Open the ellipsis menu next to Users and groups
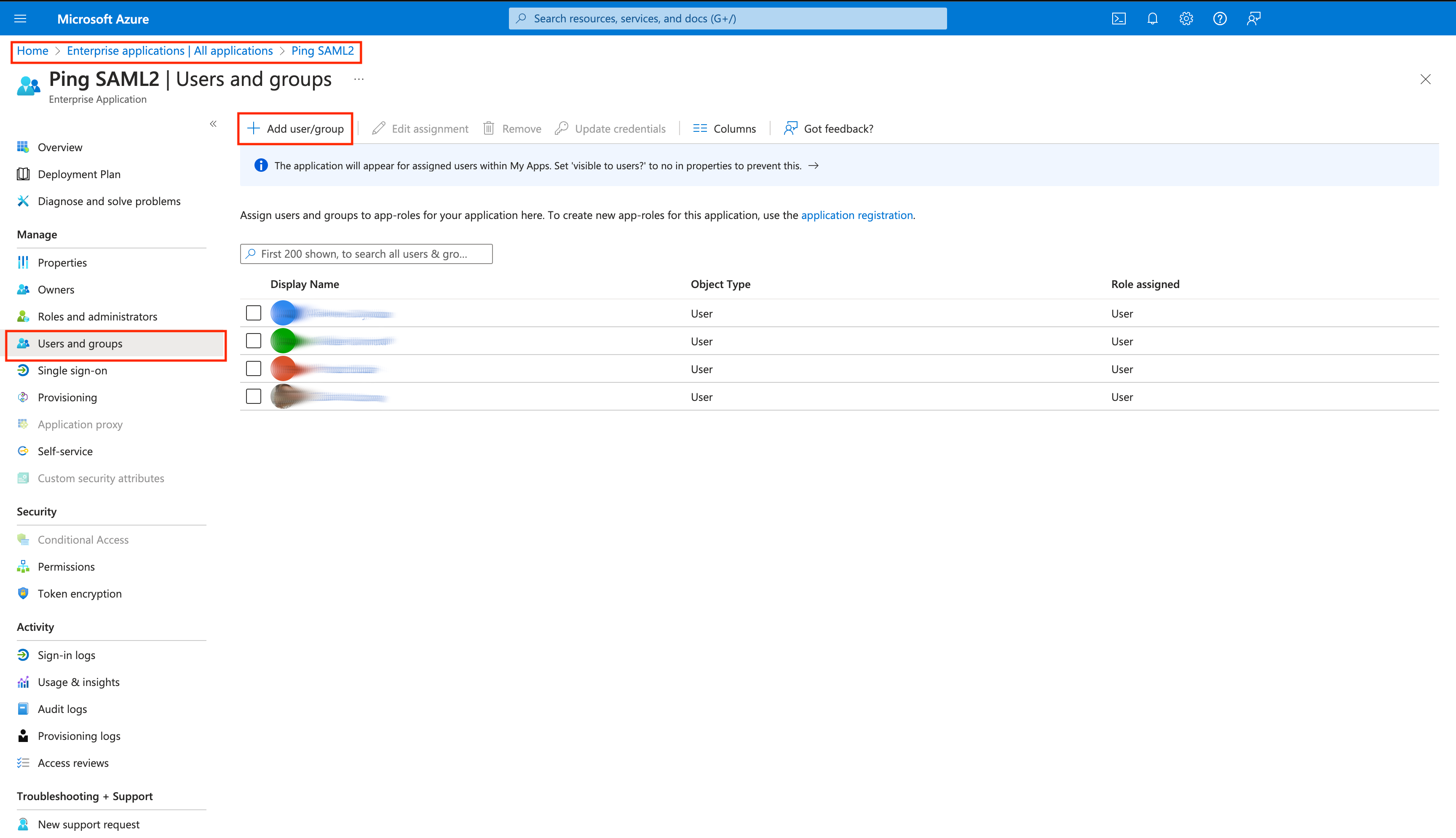The width and height of the screenshot is (1456, 838). tap(359, 79)
